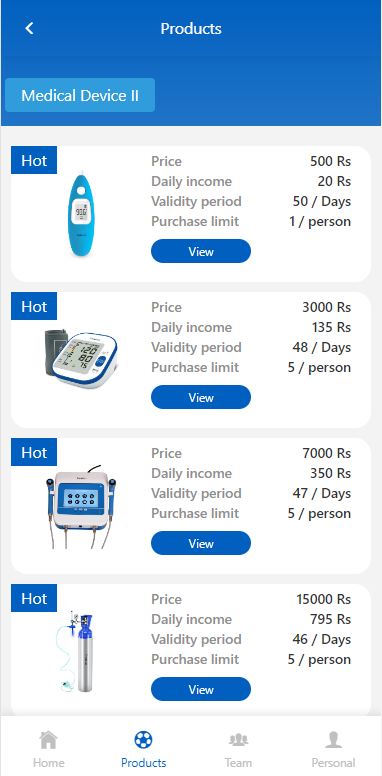
Task: Click the Hot badge on oxygen cylinder card
Action: pos(34,598)
